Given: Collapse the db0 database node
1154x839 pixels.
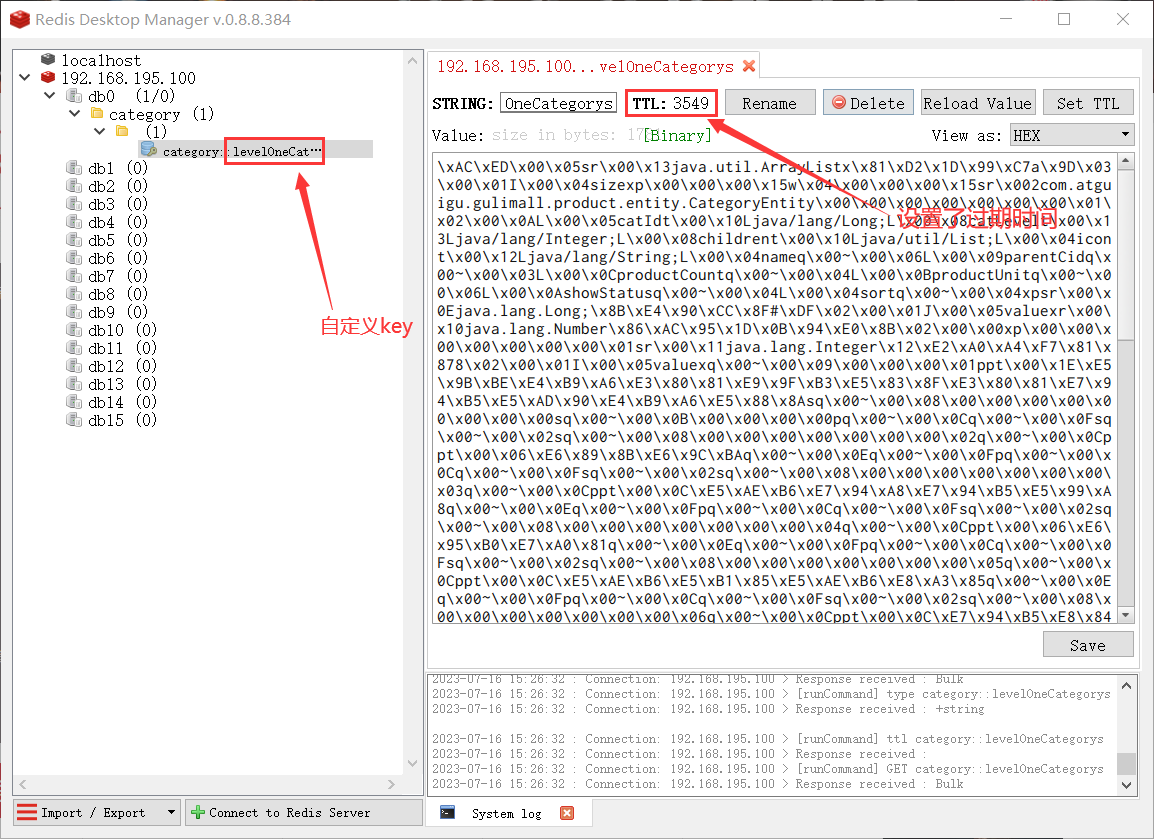Looking at the screenshot, I should point(49,96).
